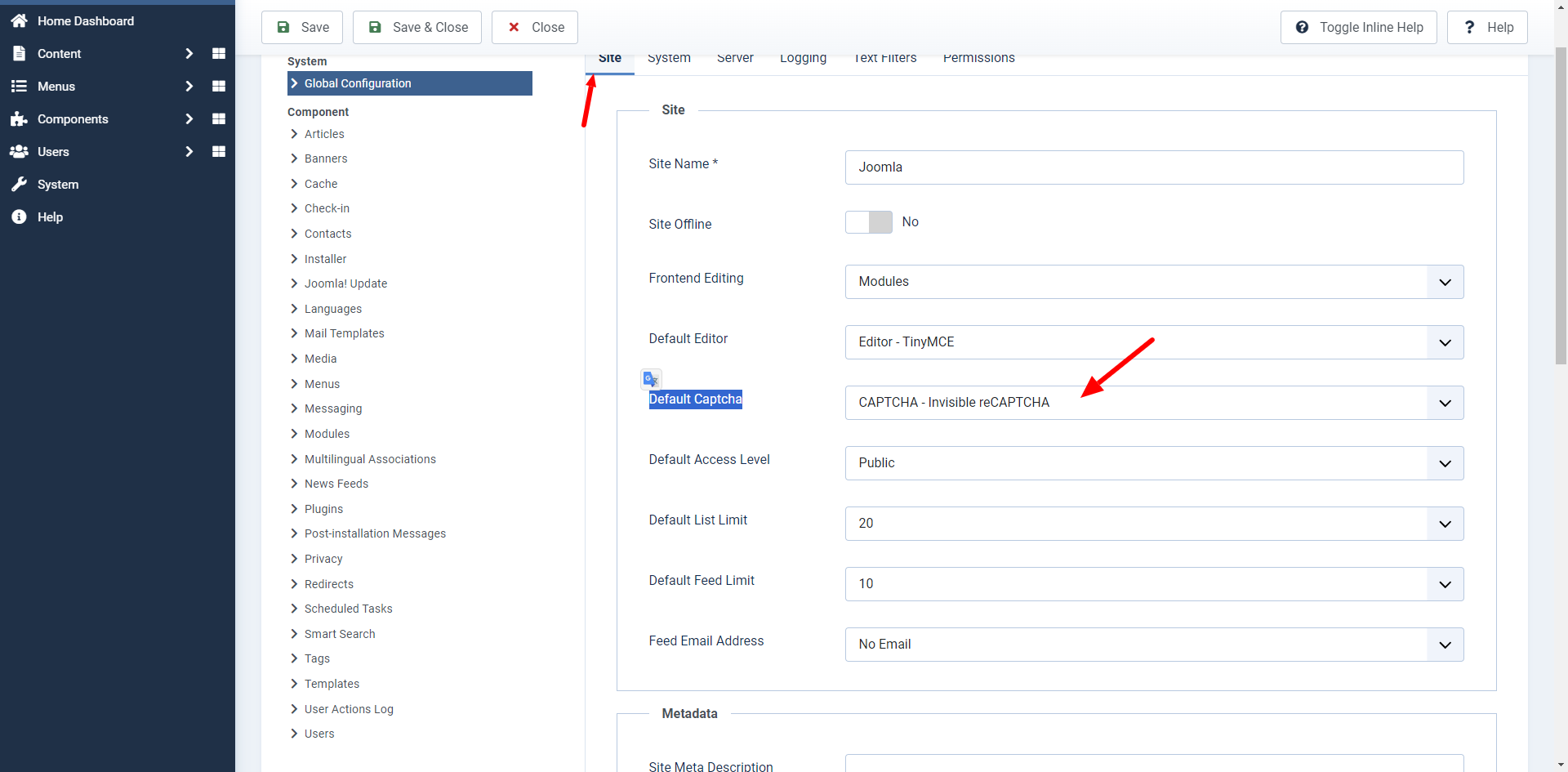Toggle Inline Help on the toolbar
1568x772 pixels.
1358,28
